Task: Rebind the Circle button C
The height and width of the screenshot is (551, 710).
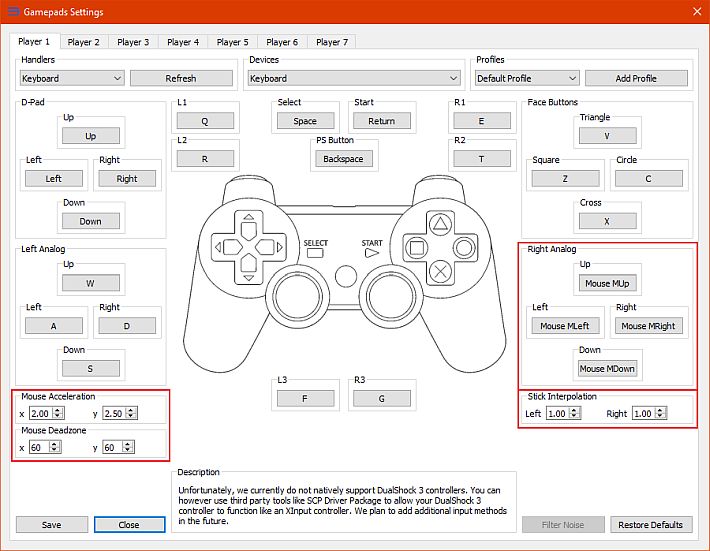Action: point(649,178)
